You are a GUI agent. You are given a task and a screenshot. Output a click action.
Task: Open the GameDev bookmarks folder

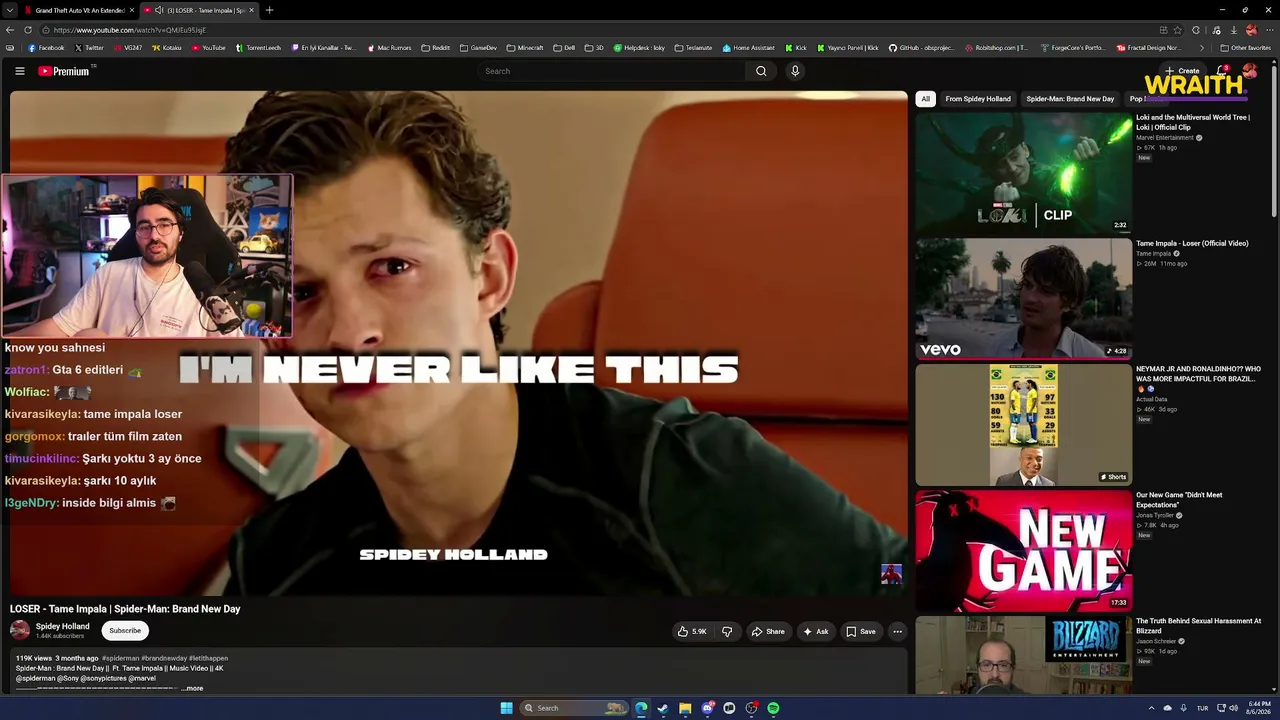click(478, 48)
